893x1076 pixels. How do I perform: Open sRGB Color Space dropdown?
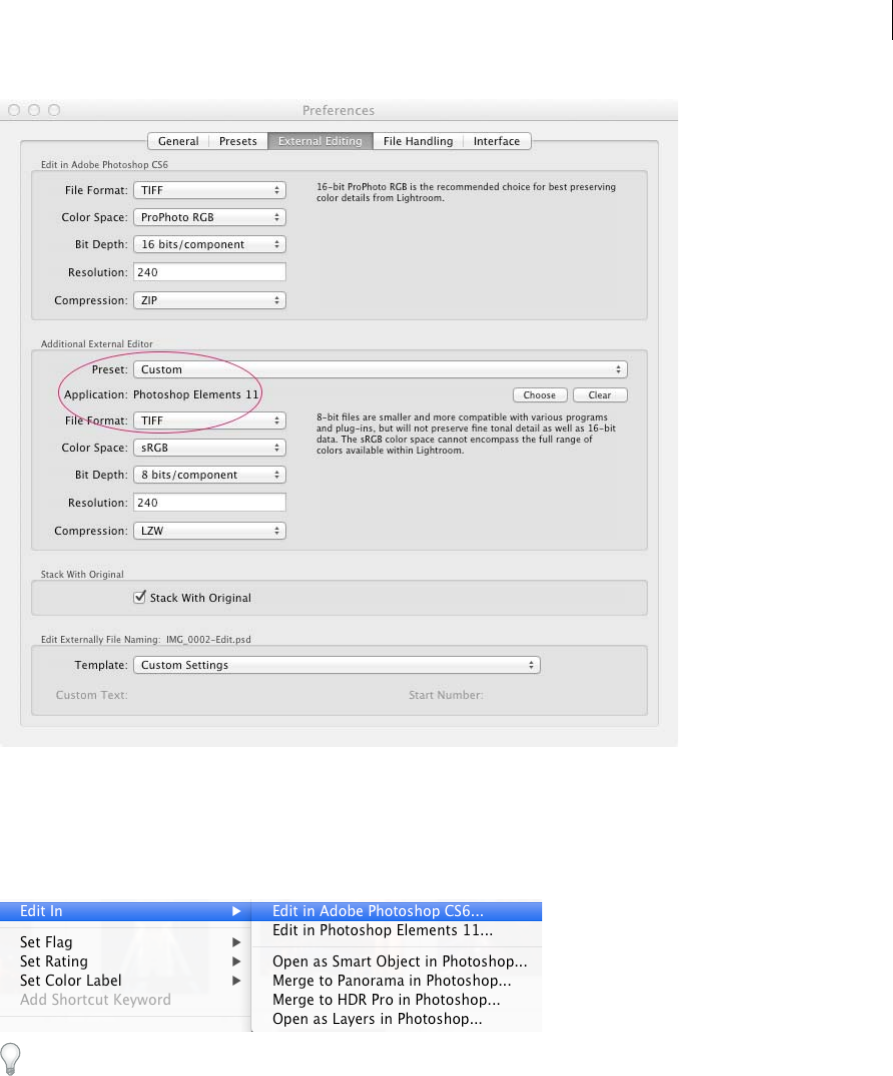tap(209, 447)
